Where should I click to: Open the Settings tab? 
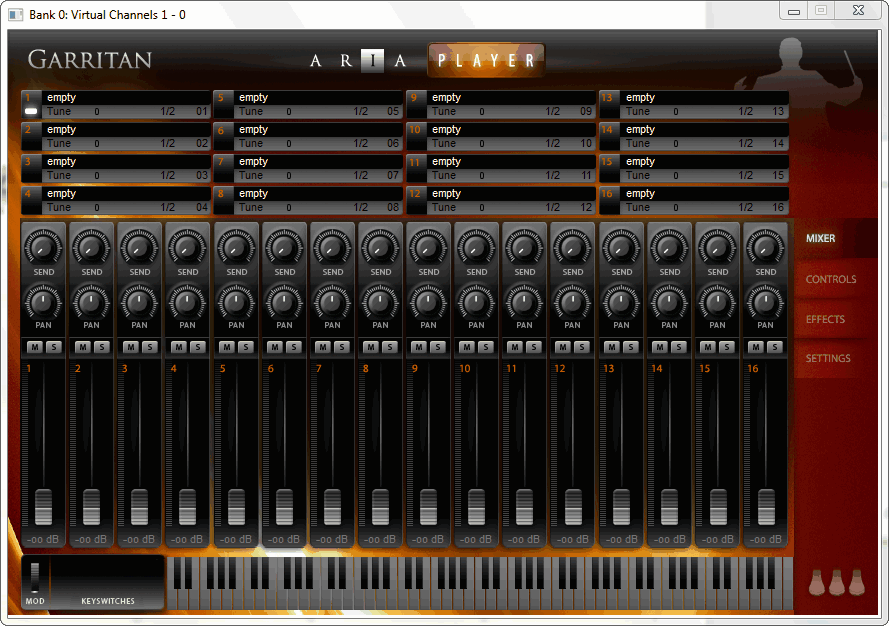click(828, 358)
